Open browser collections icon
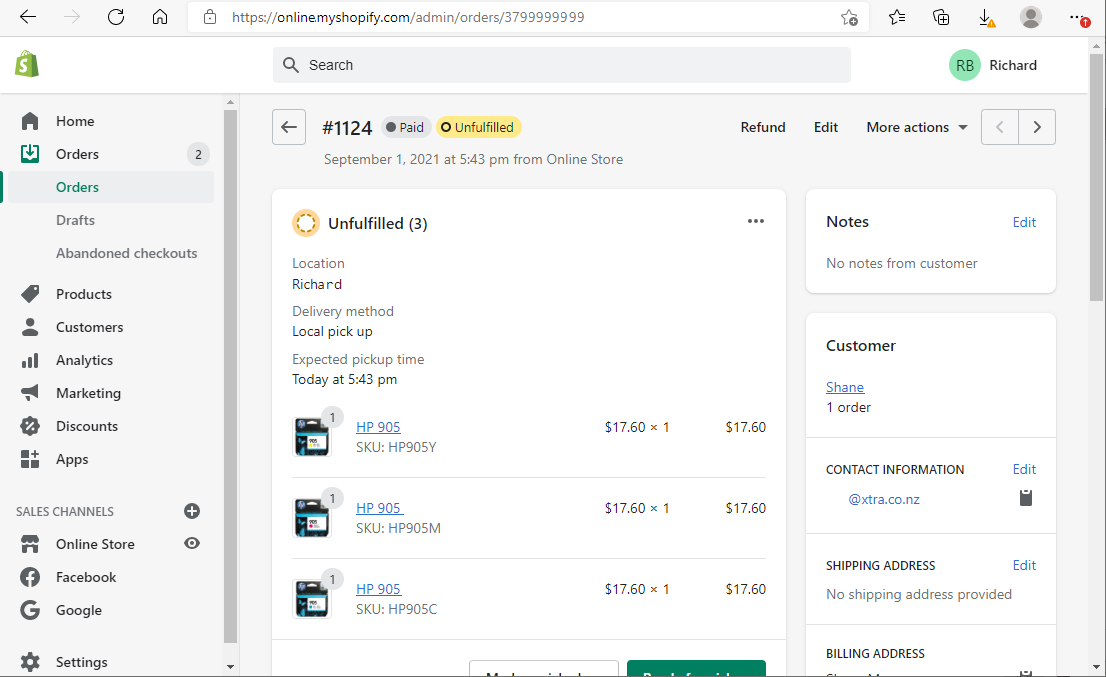1106x677 pixels. pos(941,17)
